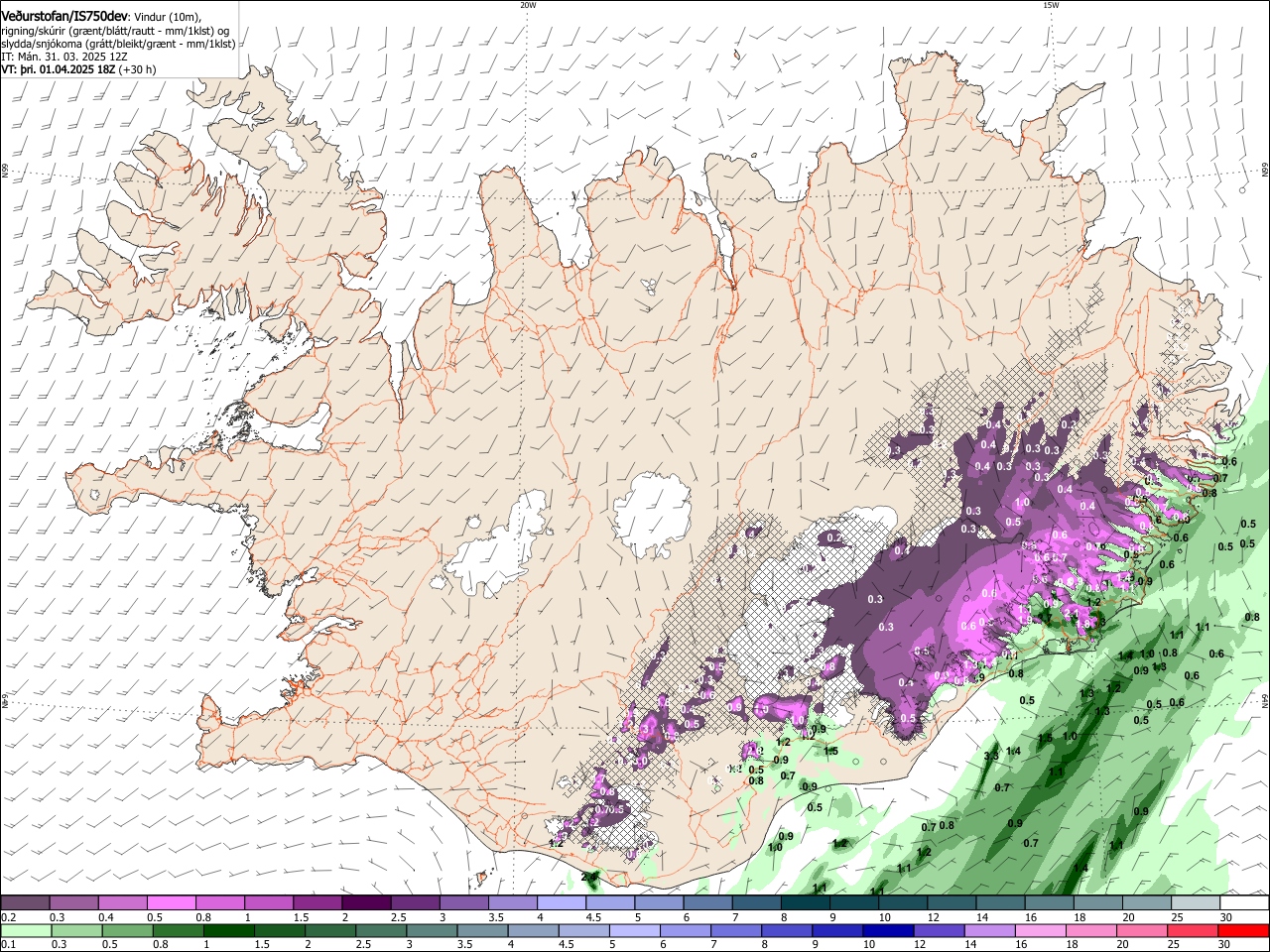This screenshot has width=1270, height=952.
Task: Select the dark teal top-row legend swatch starting at 8
Action: (x=804, y=903)
